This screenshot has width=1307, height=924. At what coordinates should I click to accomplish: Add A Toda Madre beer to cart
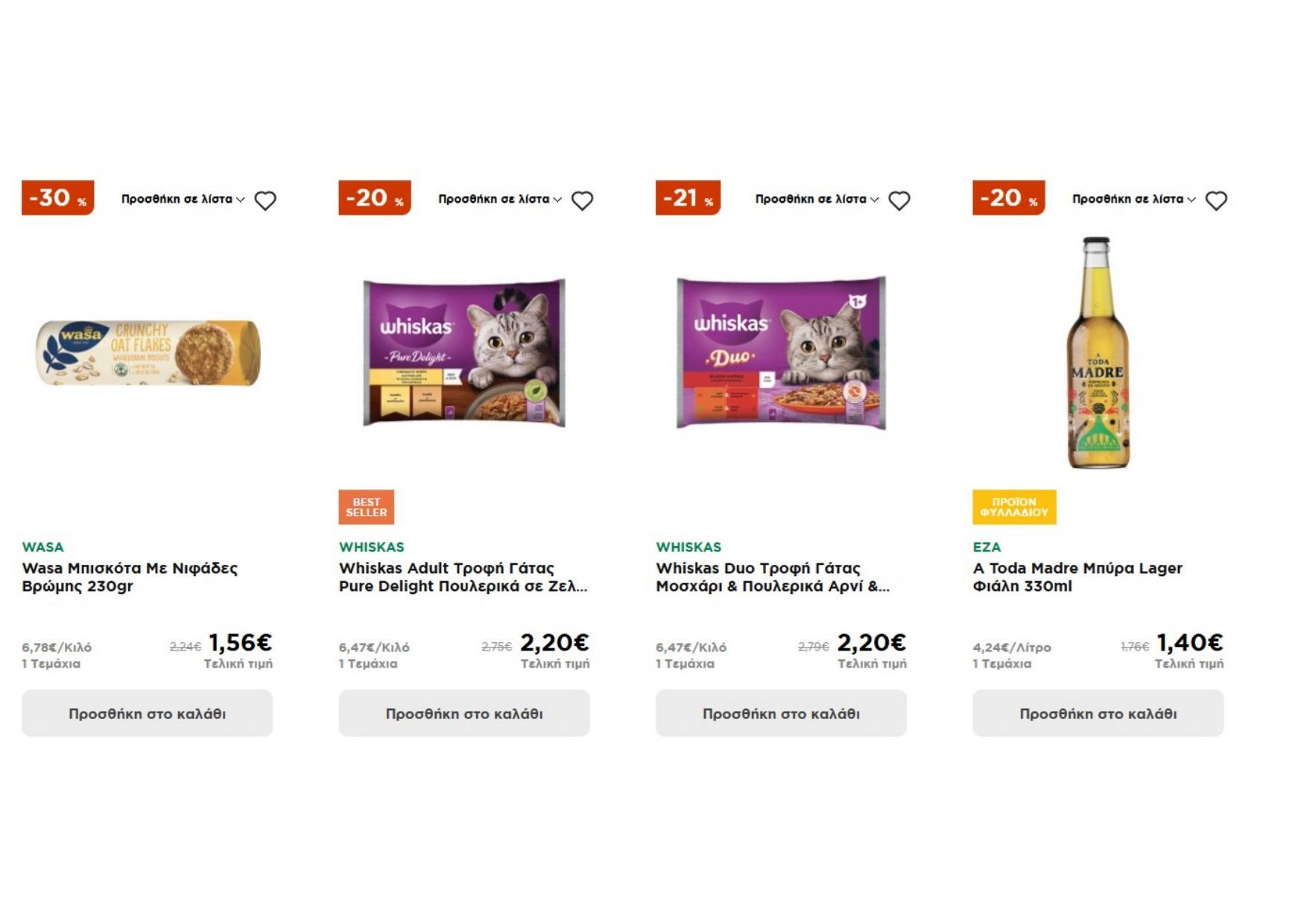click(1098, 713)
